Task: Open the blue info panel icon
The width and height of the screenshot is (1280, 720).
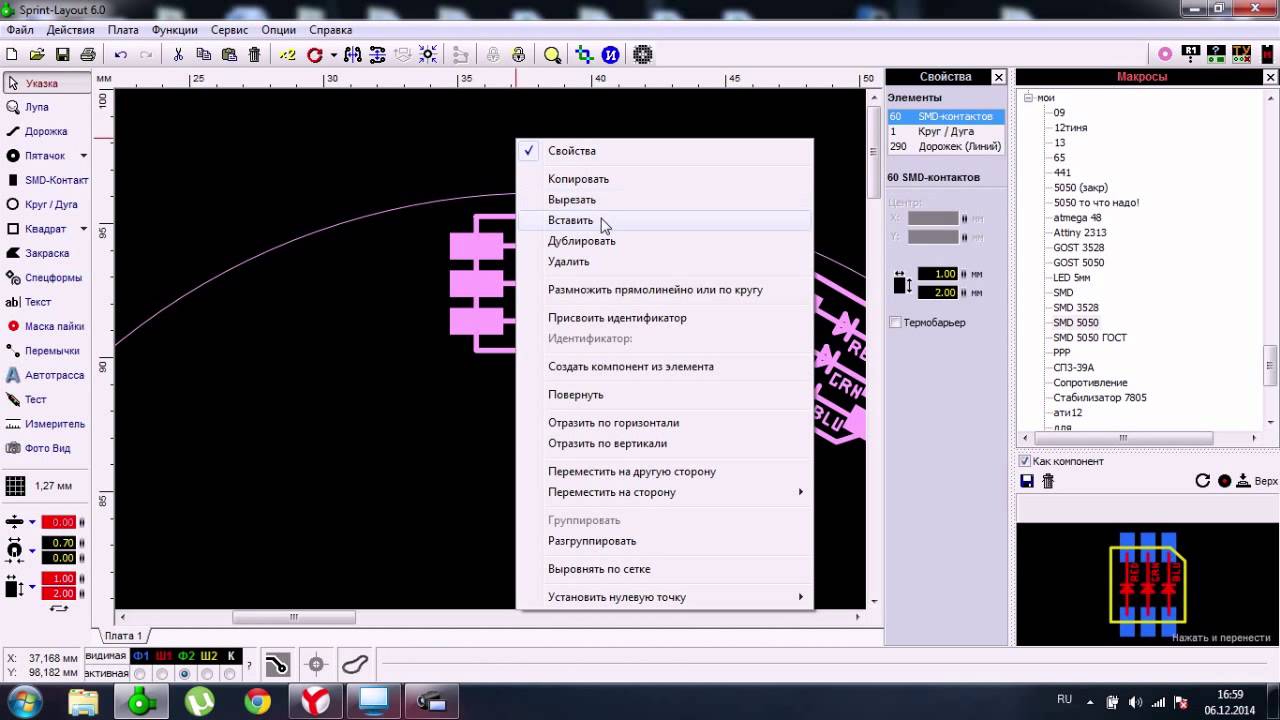Action: pos(610,55)
